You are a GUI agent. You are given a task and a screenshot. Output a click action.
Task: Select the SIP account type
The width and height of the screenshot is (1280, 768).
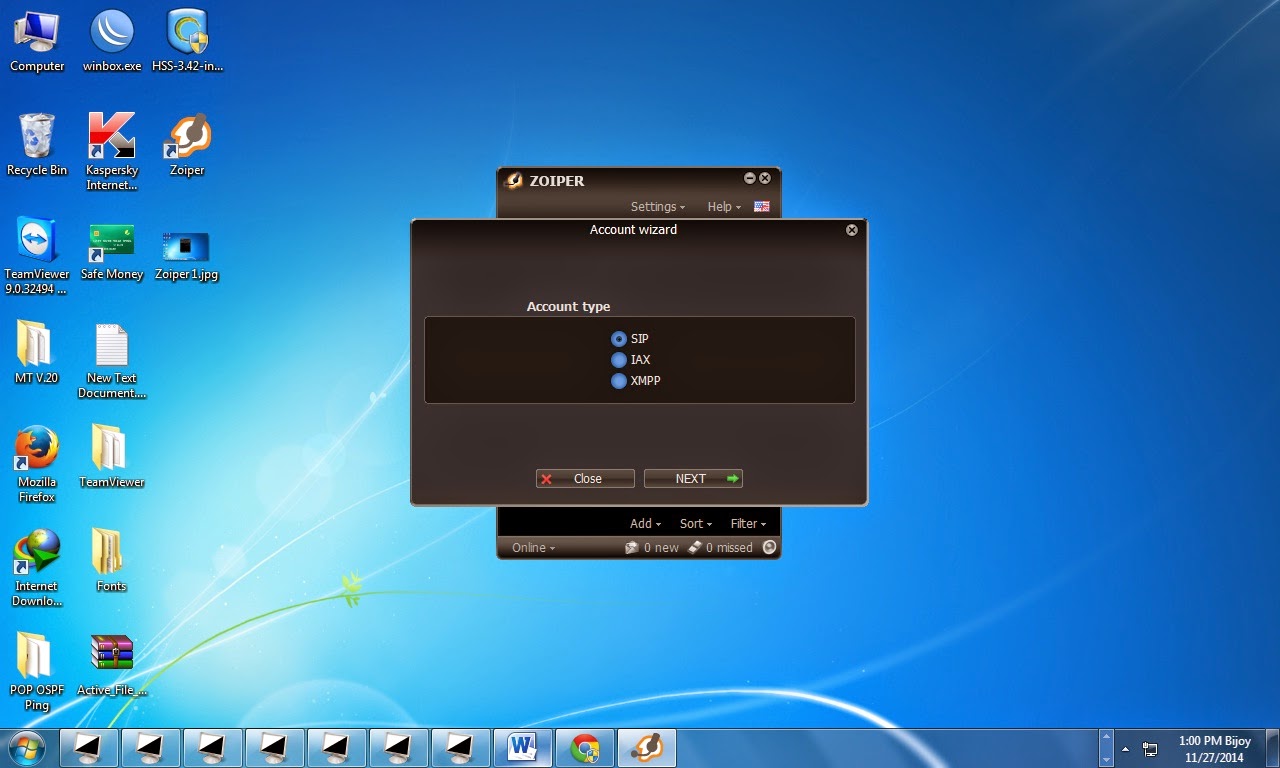619,339
